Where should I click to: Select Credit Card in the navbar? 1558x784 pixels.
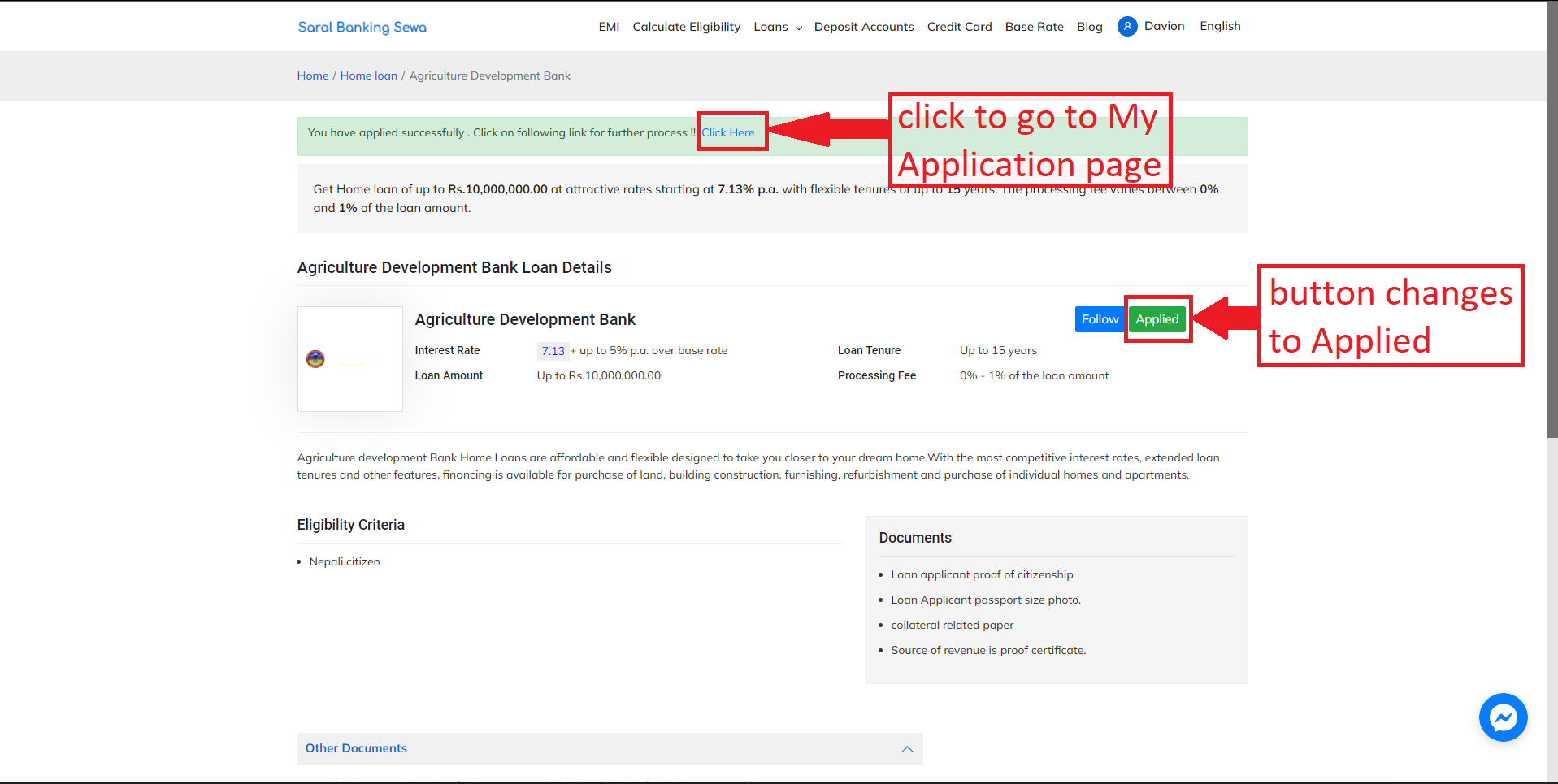pos(959,27)
